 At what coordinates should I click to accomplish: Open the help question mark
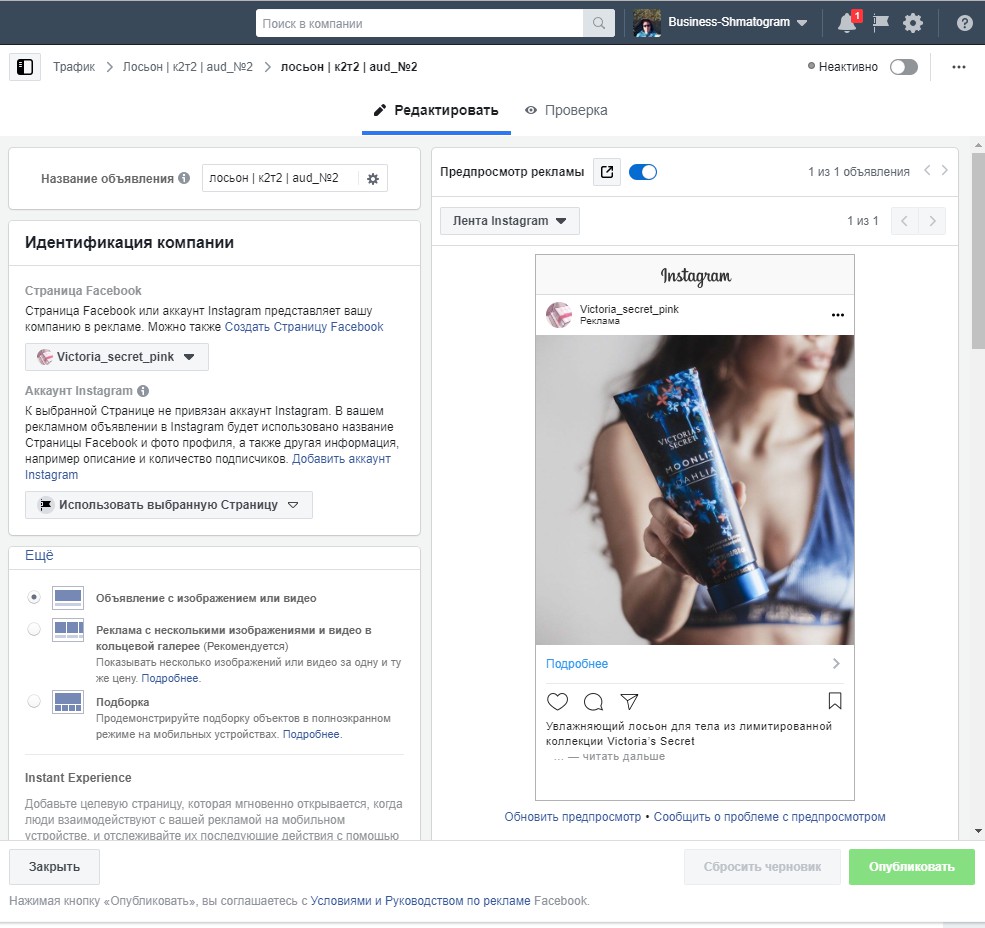point(964,23)
